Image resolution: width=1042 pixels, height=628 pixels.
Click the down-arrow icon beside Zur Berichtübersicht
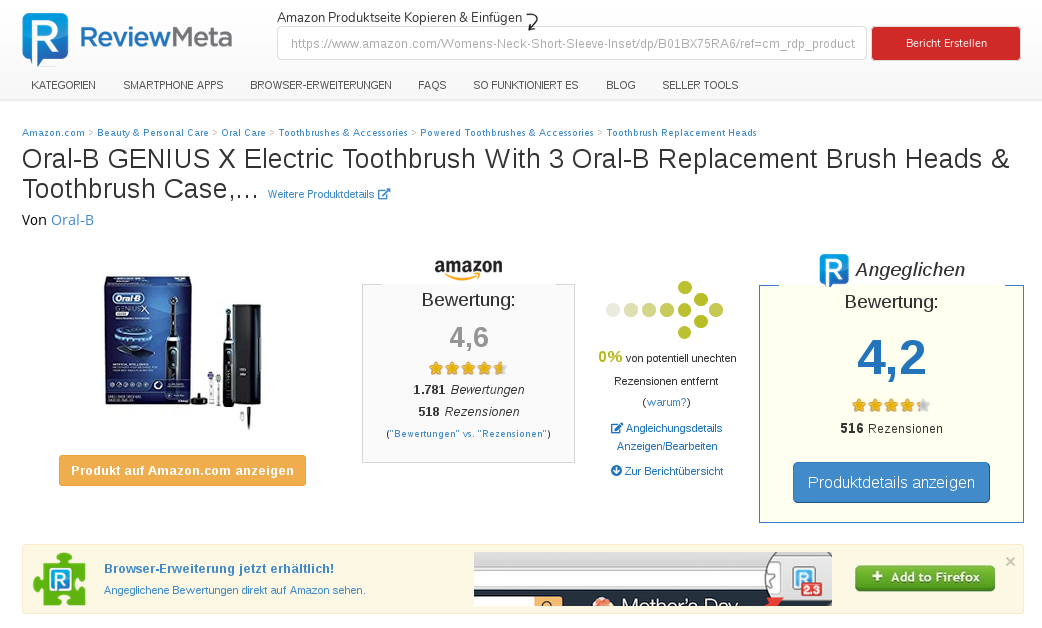tap(616, 471)
